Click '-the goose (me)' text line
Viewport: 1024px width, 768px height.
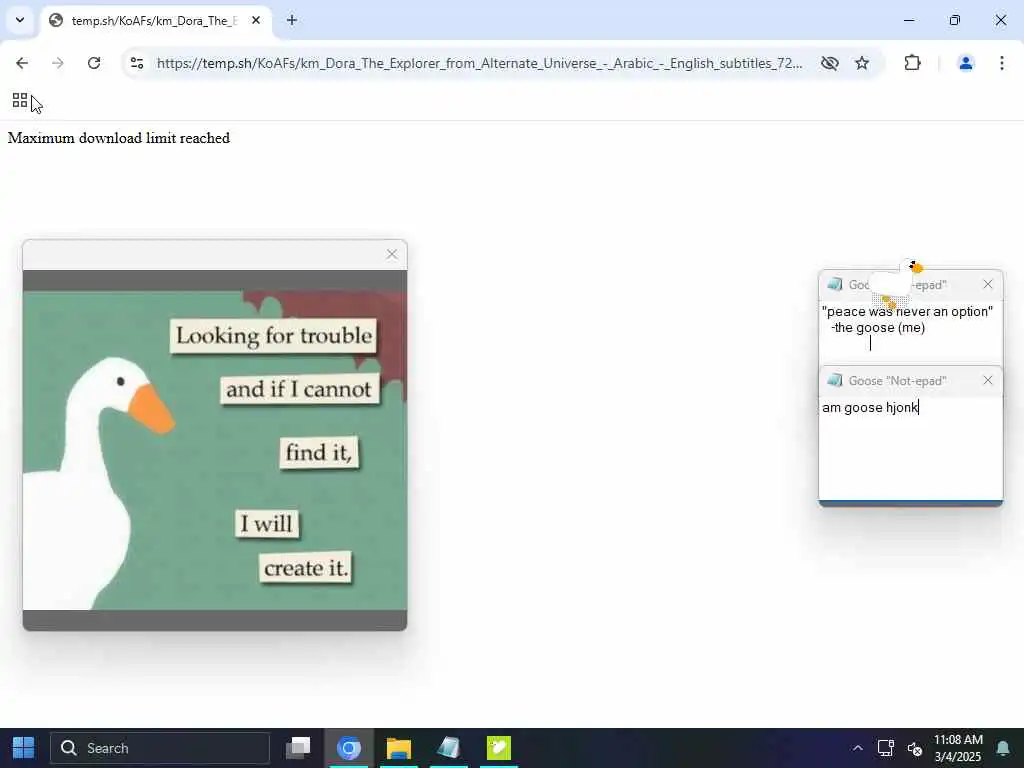click(878, 328)
